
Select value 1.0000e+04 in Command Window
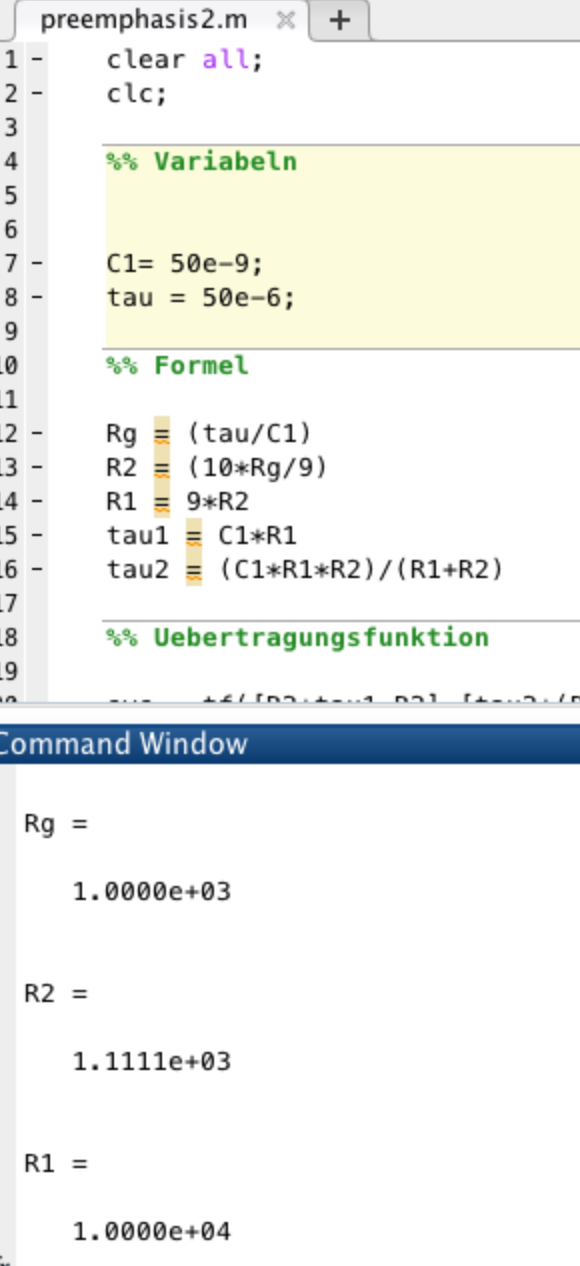(x=152, y=1231)
